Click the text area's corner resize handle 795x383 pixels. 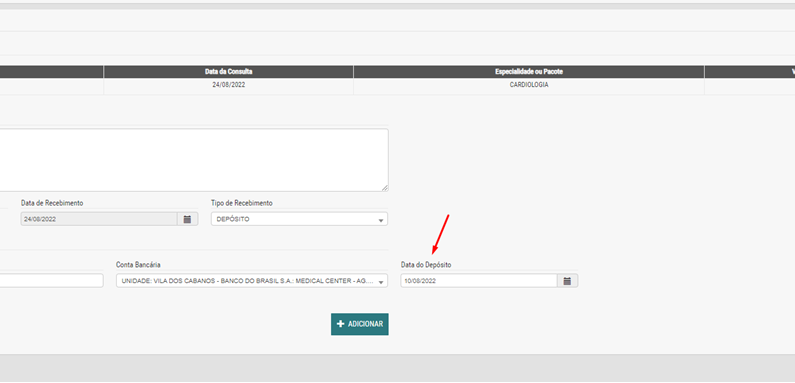[x=385, y=188]
